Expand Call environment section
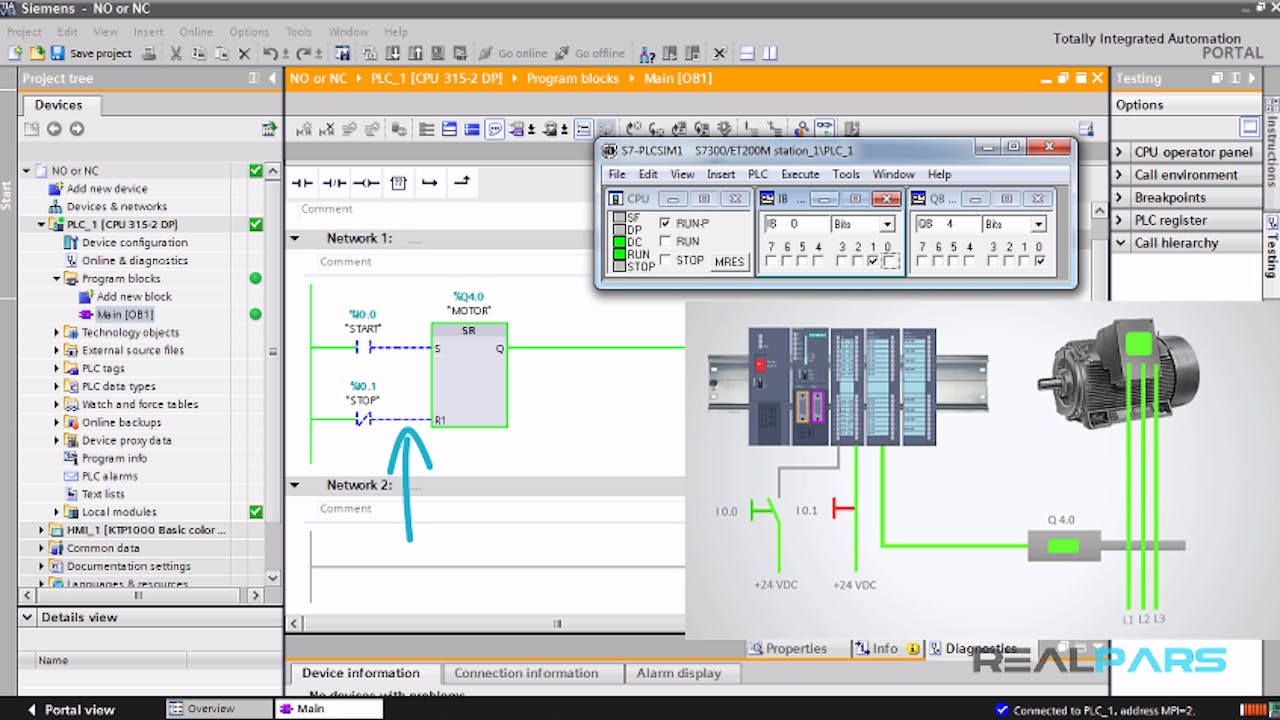This screenshot has height=720, width=1280. (1120, 175)
